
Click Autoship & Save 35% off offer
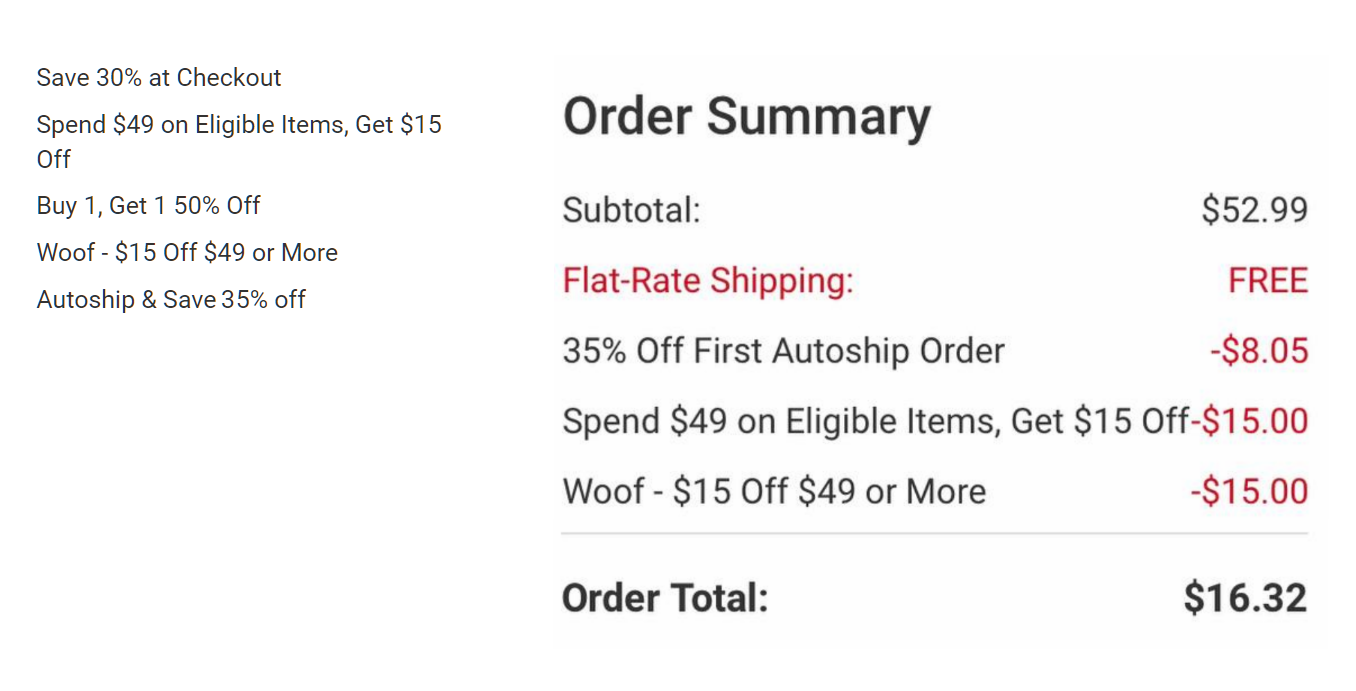click(x=171, y=300)
